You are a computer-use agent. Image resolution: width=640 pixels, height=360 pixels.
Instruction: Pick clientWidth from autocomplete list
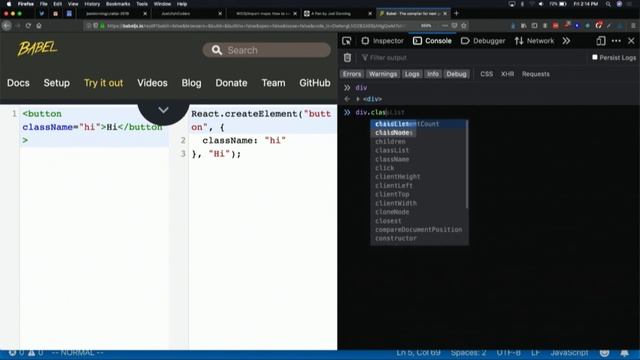(418, 203)
